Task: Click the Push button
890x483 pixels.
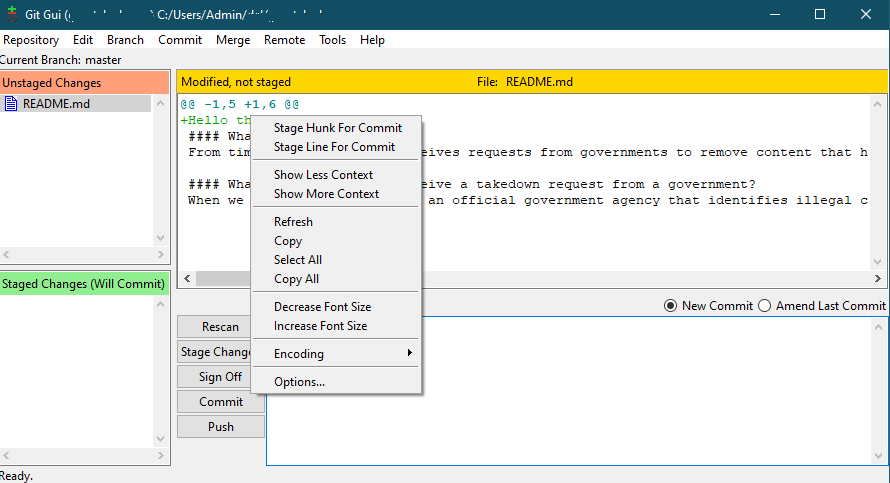Action: (221, 427)
